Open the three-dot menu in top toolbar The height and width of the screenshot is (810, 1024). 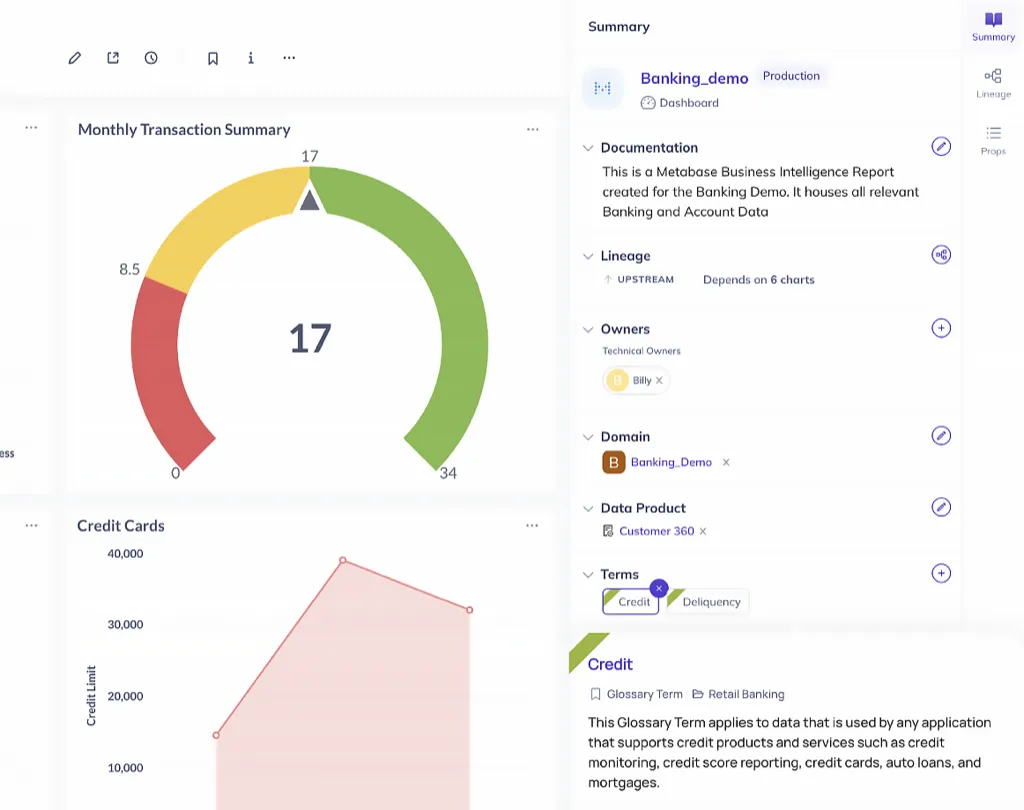tap(289, 58)
